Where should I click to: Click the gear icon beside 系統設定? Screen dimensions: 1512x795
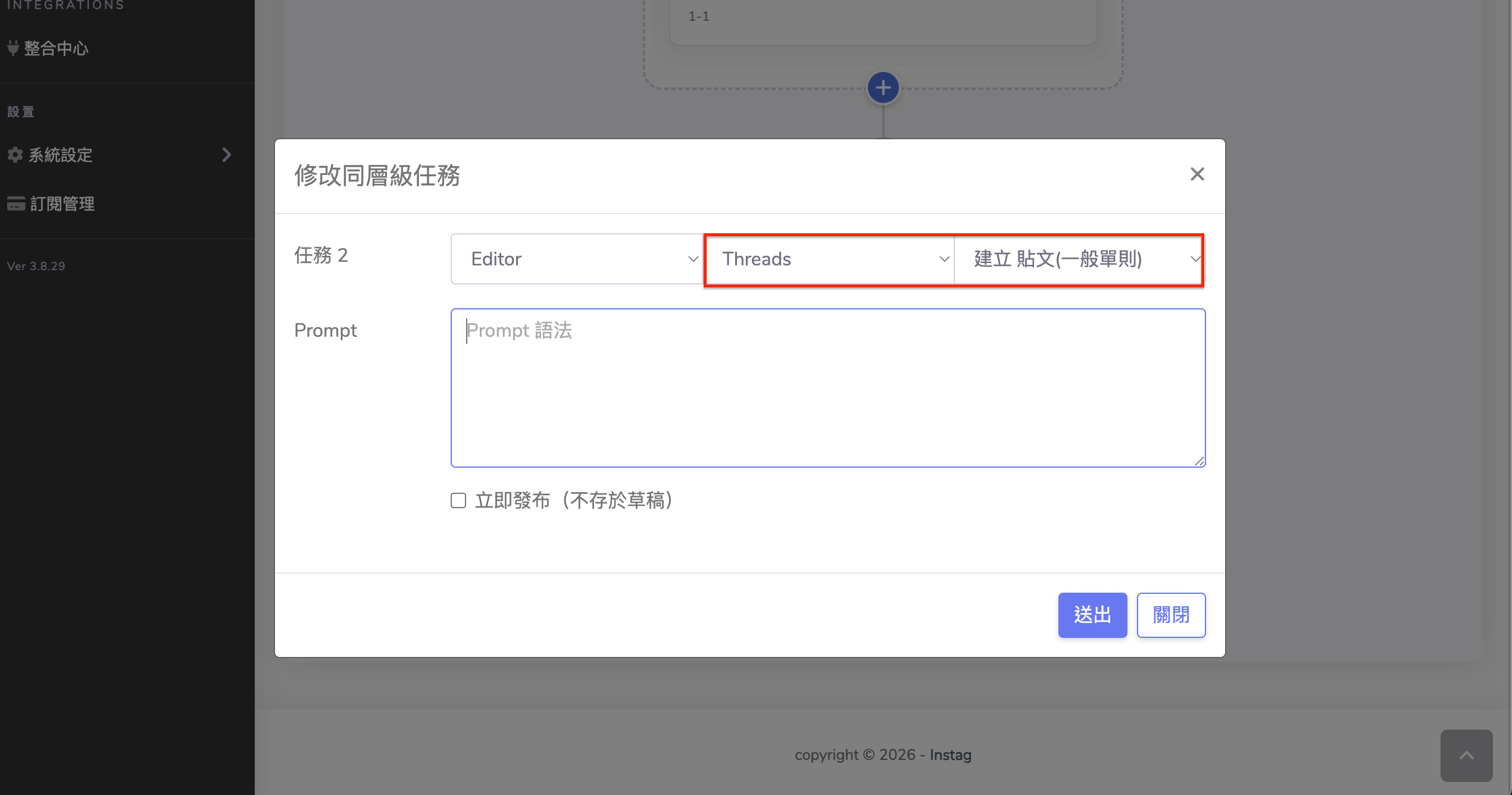coord(15,155)
